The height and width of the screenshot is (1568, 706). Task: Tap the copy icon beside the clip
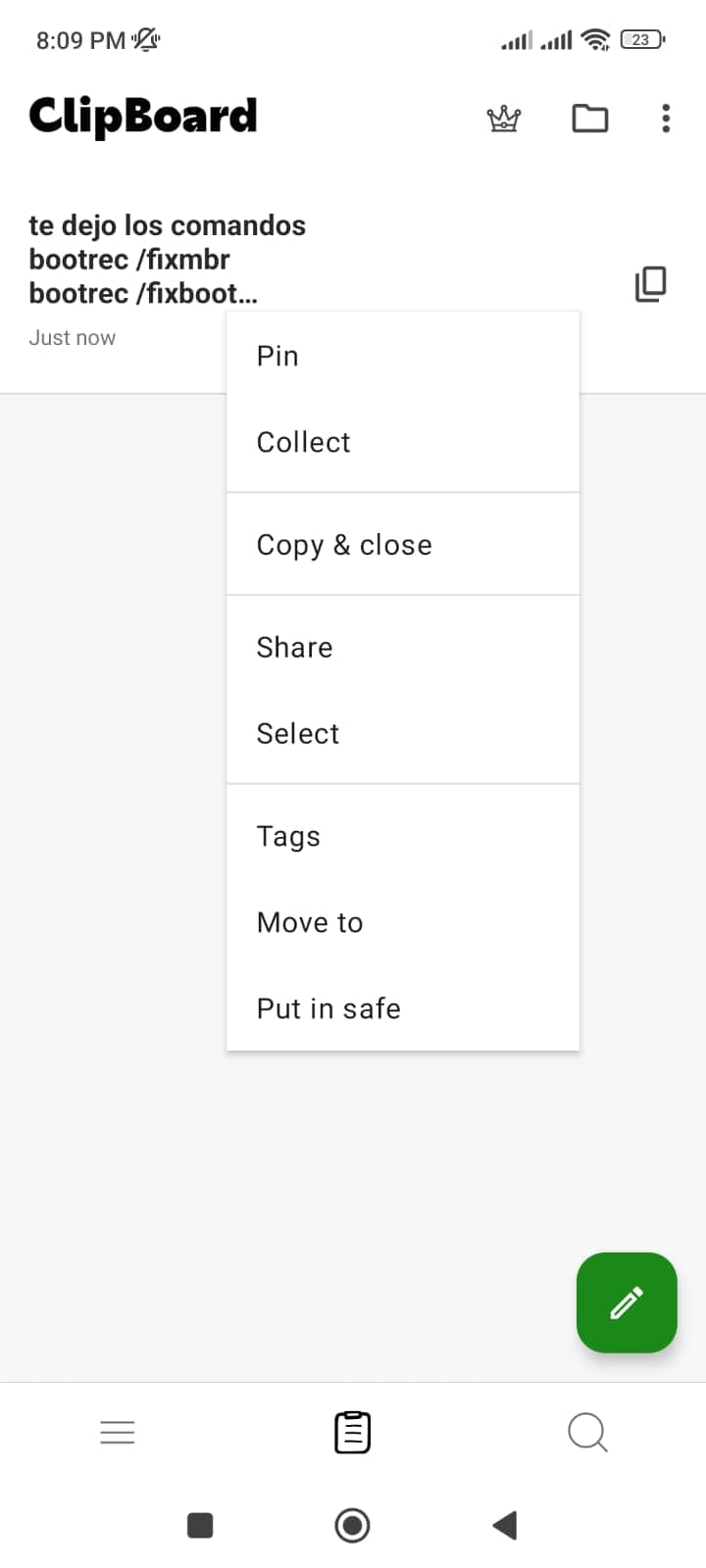[650, 284]
